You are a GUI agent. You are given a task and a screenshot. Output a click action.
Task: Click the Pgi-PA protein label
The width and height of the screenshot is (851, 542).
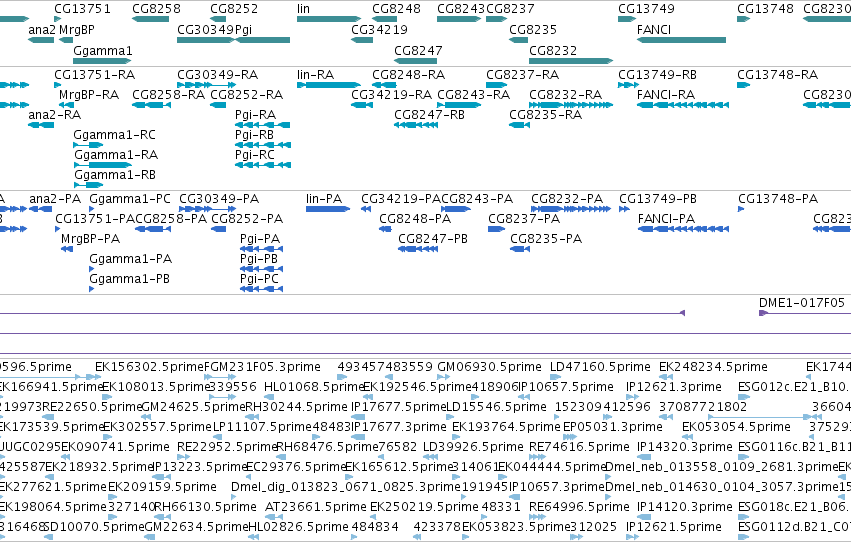click(260, 239)
